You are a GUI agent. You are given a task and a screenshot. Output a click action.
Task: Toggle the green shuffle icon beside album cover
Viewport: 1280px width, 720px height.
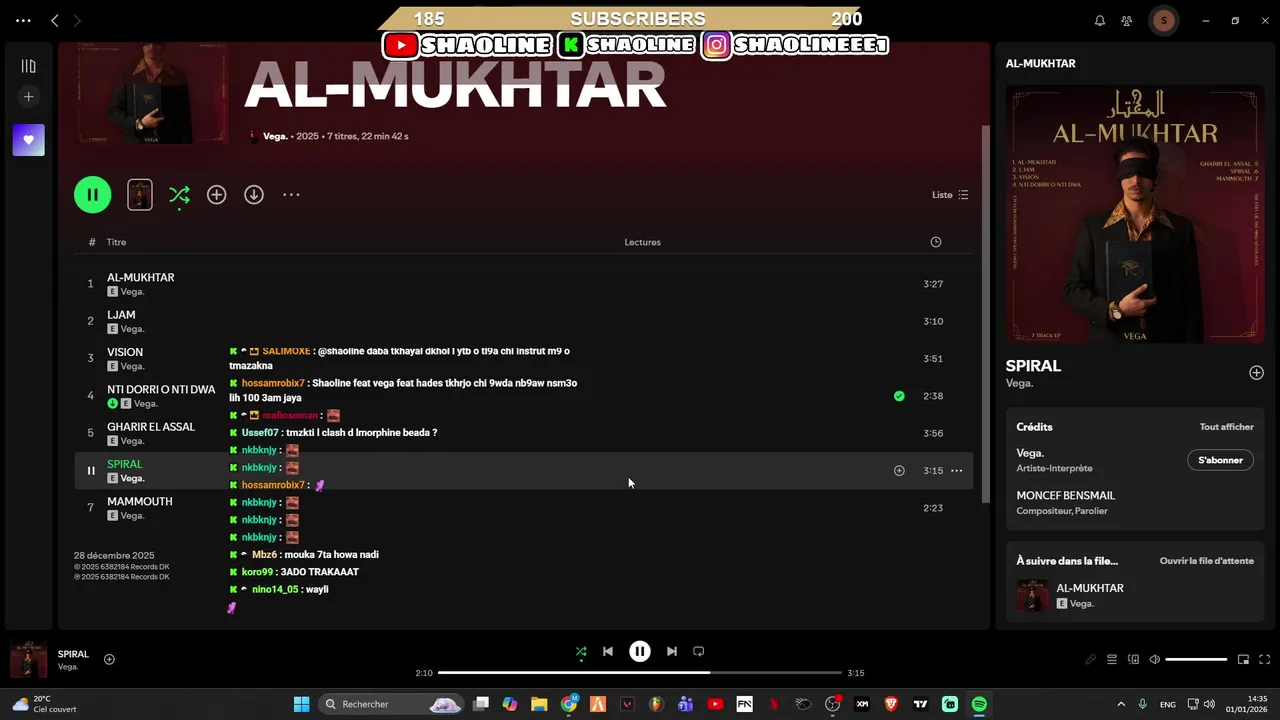pos(179,195)
